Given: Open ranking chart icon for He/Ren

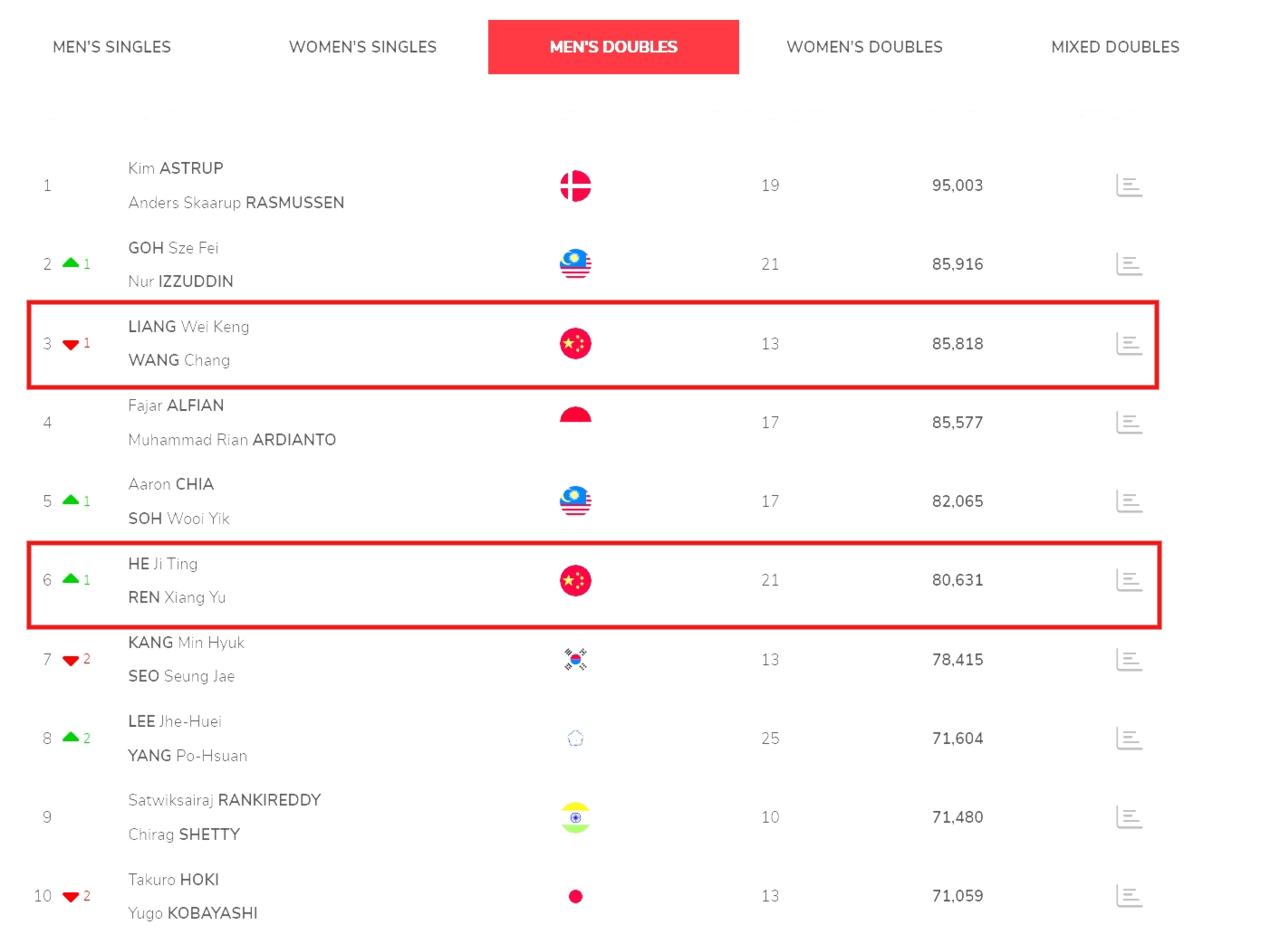Looking at the screenshot, I should pos(1129,580).
